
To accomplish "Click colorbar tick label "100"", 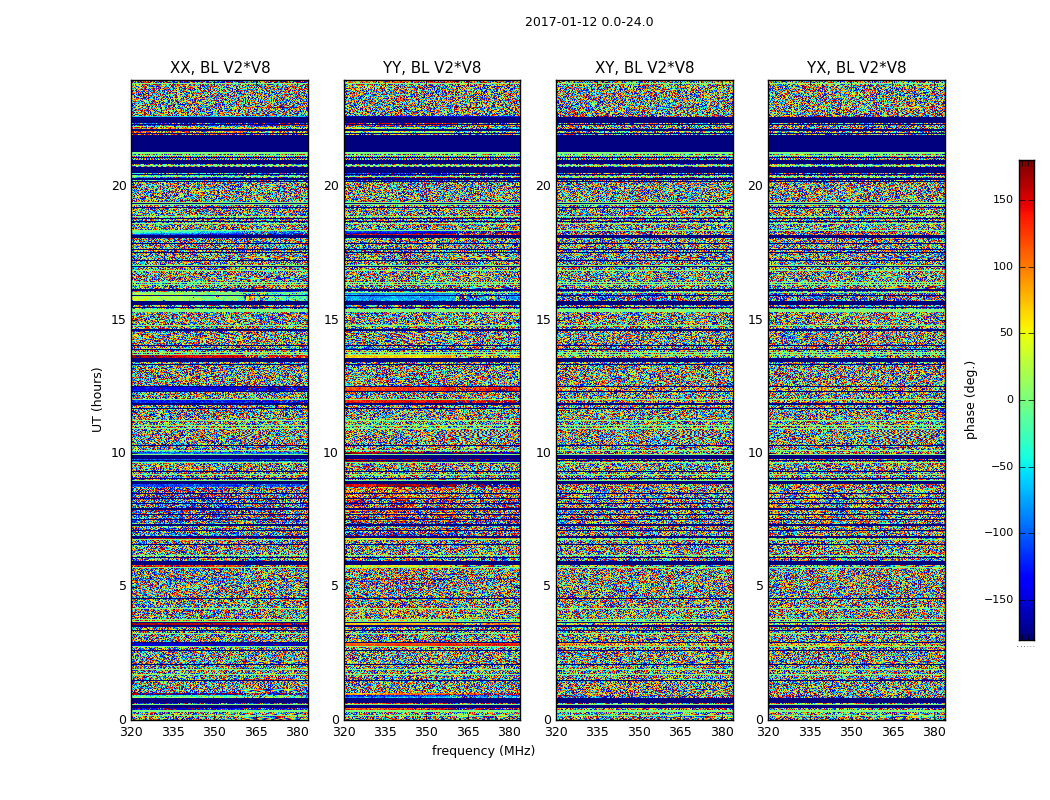I will (1003, 266).
